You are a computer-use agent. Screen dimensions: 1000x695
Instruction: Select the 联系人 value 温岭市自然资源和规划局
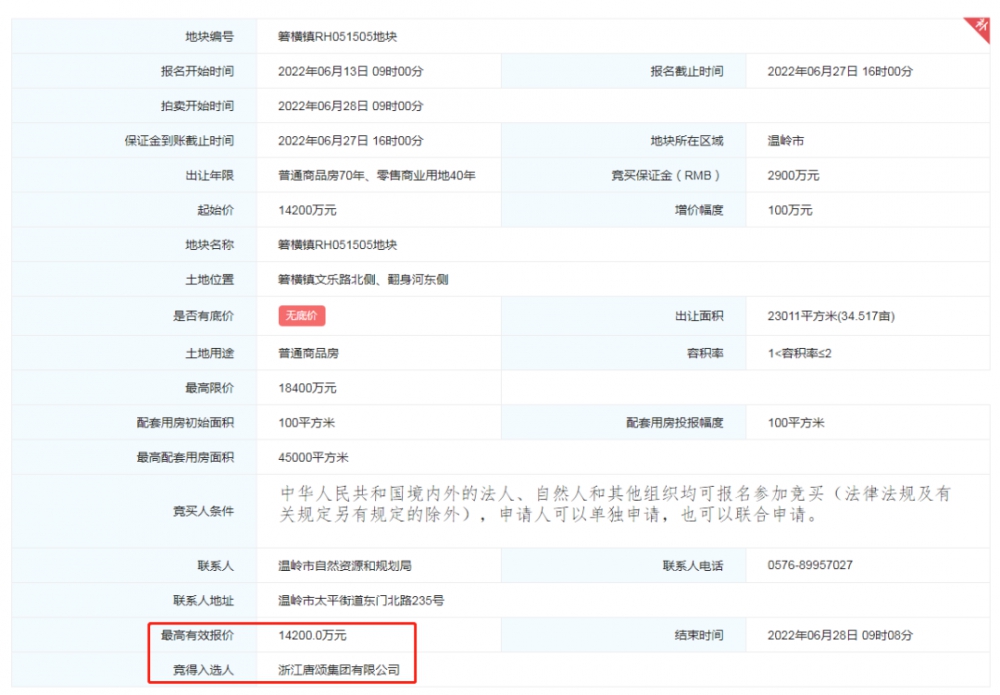click(344, 566)
